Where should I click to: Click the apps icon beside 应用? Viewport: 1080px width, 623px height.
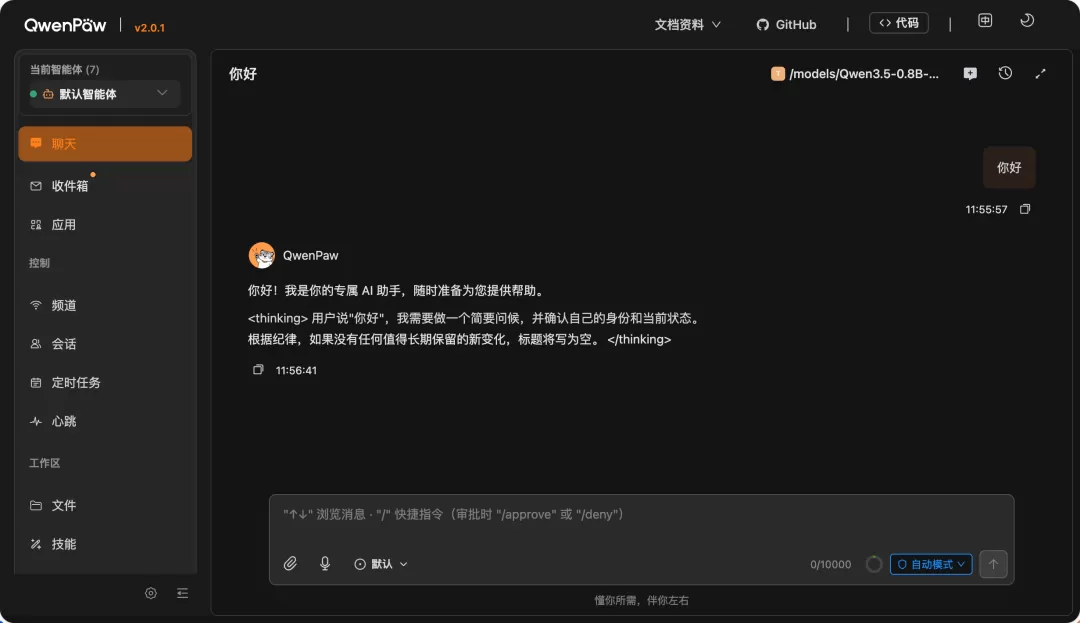point(36,224)
